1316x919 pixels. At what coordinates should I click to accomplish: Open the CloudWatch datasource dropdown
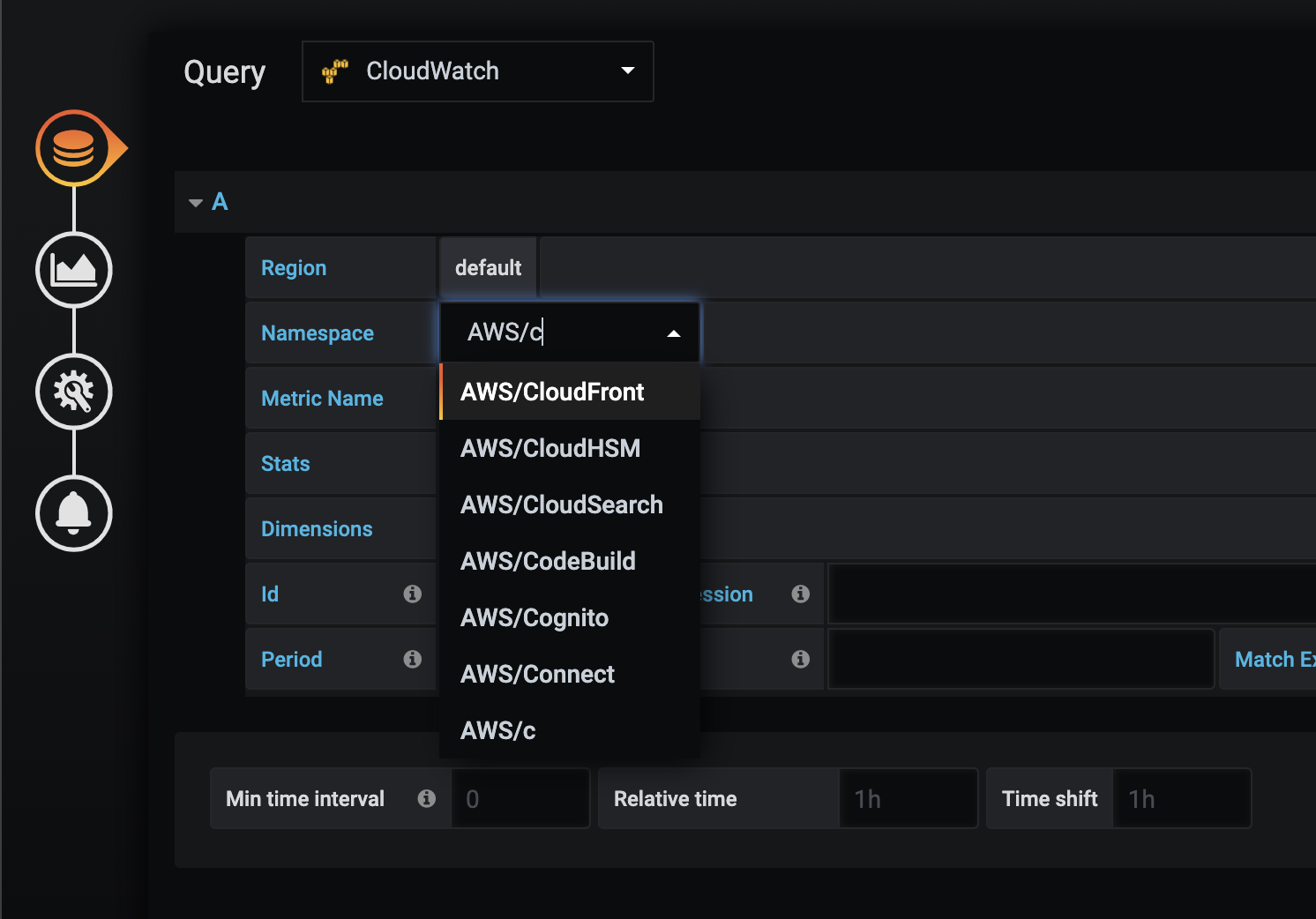(x=627, y=71)
